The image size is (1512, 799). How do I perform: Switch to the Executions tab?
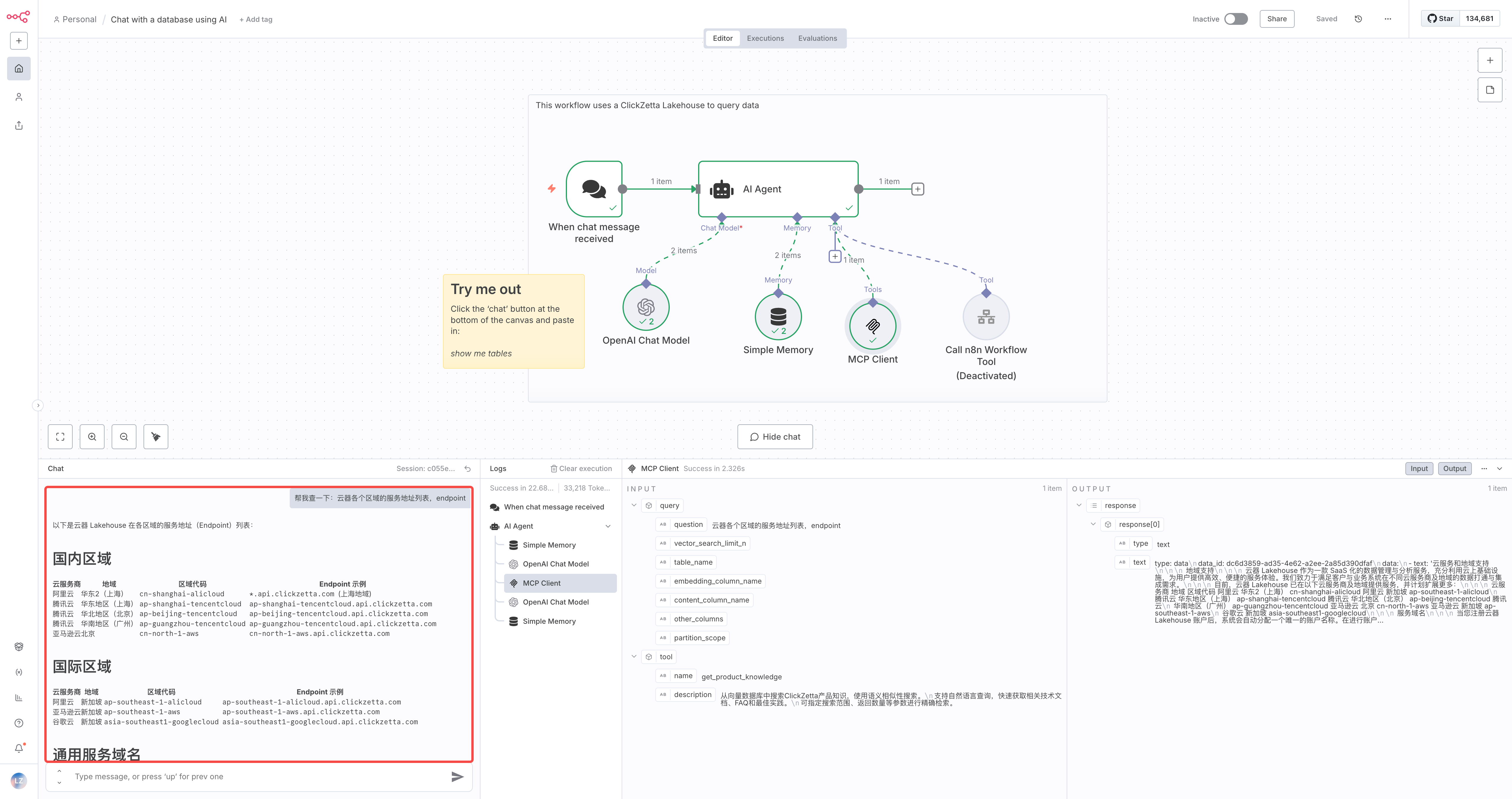click(x=765, y=38)
